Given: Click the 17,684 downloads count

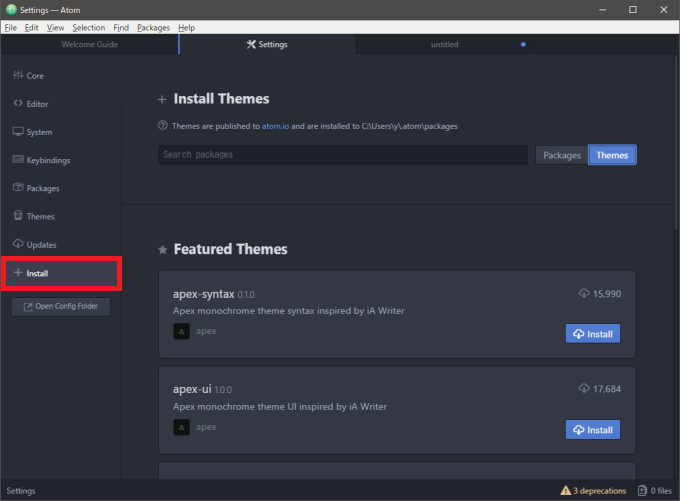Looking at the screenshot, I should (x=607, y=389).
